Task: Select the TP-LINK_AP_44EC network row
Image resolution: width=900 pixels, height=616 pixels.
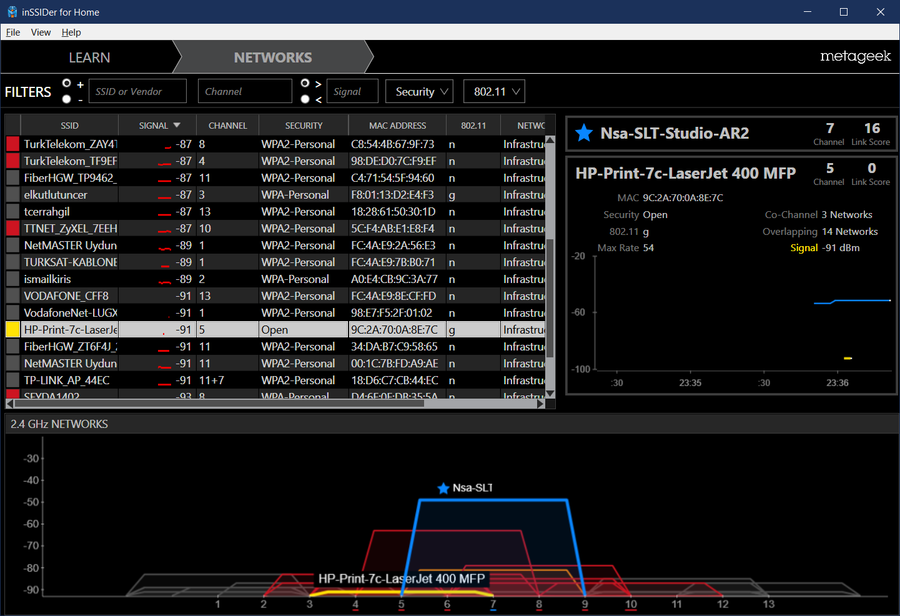Action: tap(275, 381)
